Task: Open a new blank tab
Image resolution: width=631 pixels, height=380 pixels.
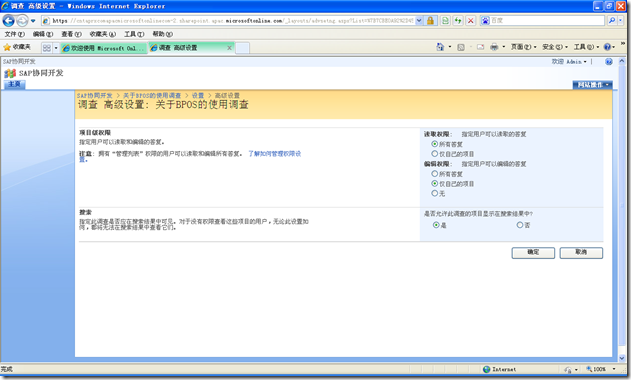Action: [x=242, y=48]
